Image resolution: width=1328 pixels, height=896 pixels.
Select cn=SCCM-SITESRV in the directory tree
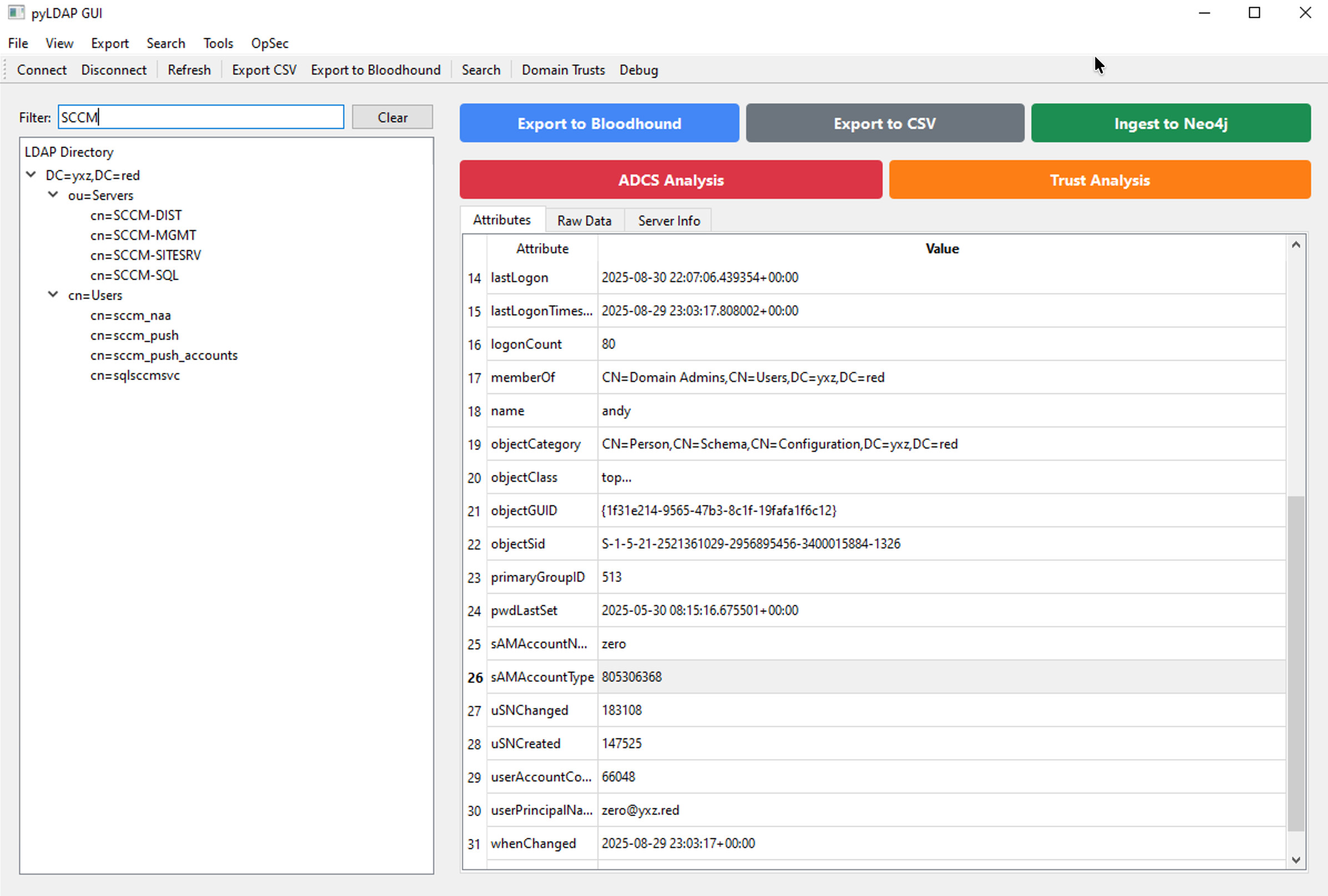click(145, 255)
